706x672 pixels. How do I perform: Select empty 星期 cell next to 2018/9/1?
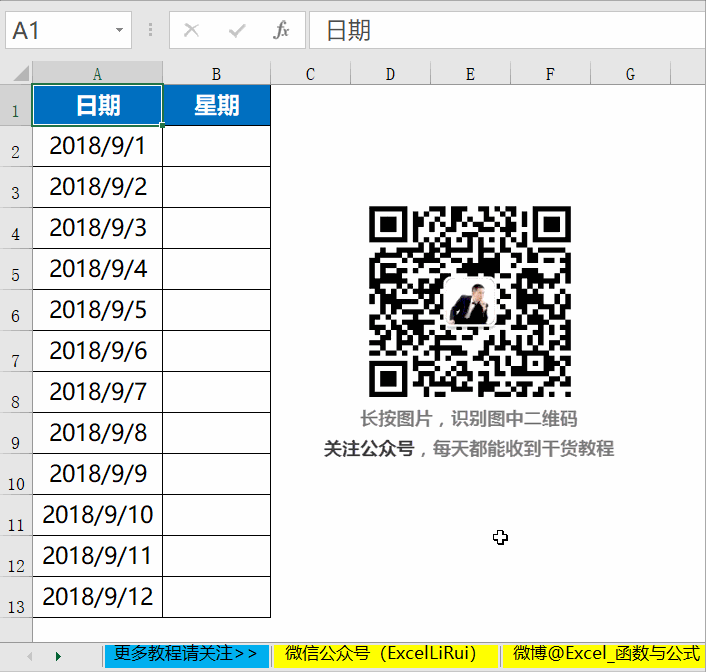pyautogui.click(x=217, y=146)
